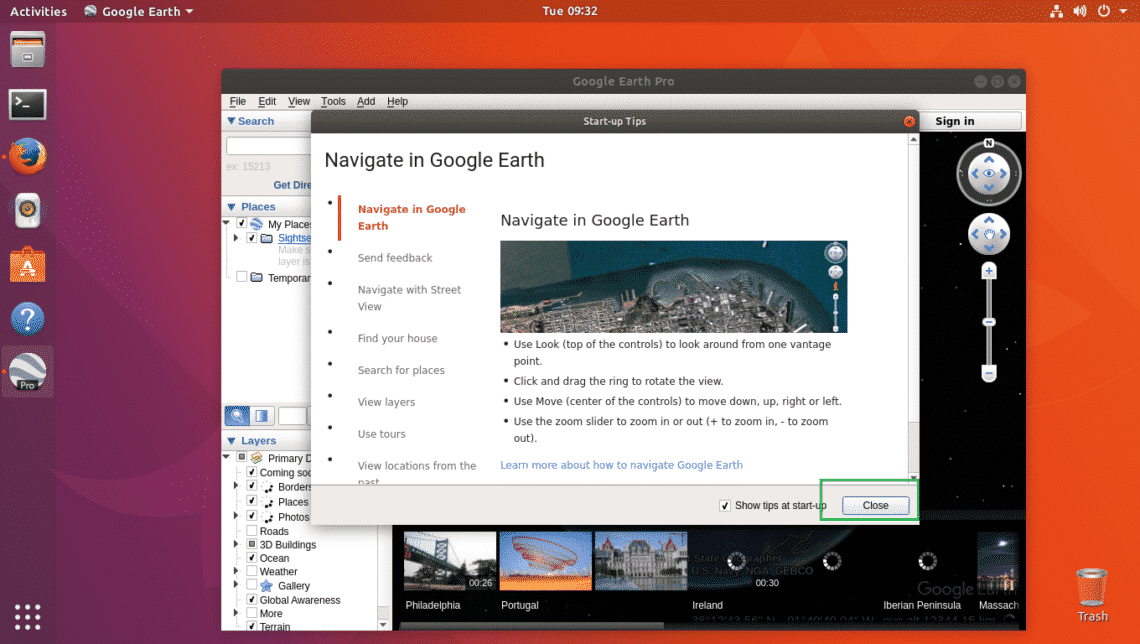Click the Move joystick up arrow
The width and height of the screenshot is (1140, 644).
point(989,220)
